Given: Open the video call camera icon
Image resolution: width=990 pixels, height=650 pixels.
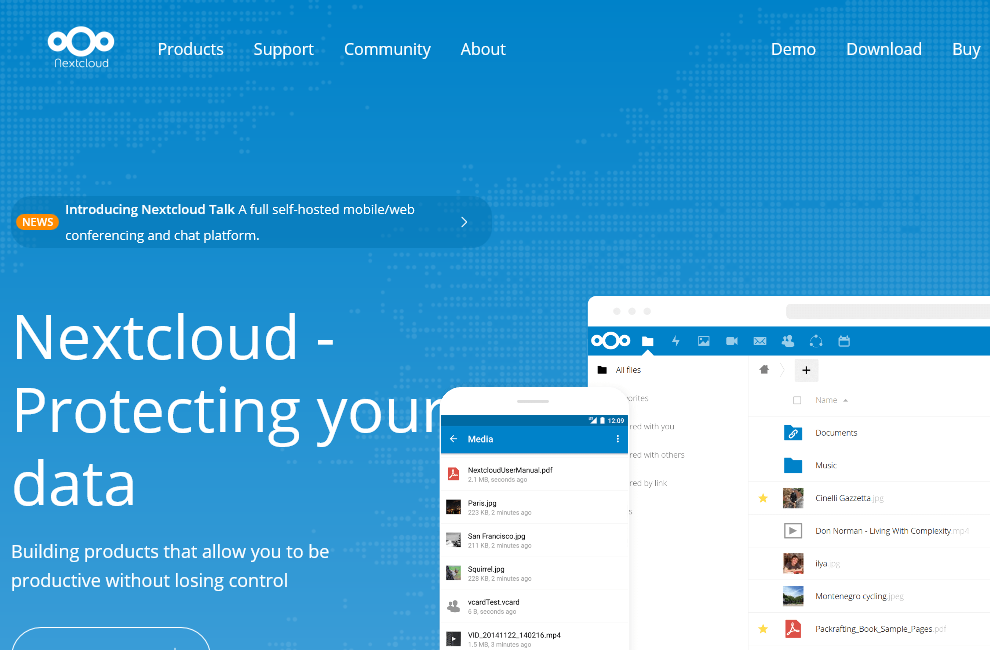Looking at the screenshot, I should point(732,341).
